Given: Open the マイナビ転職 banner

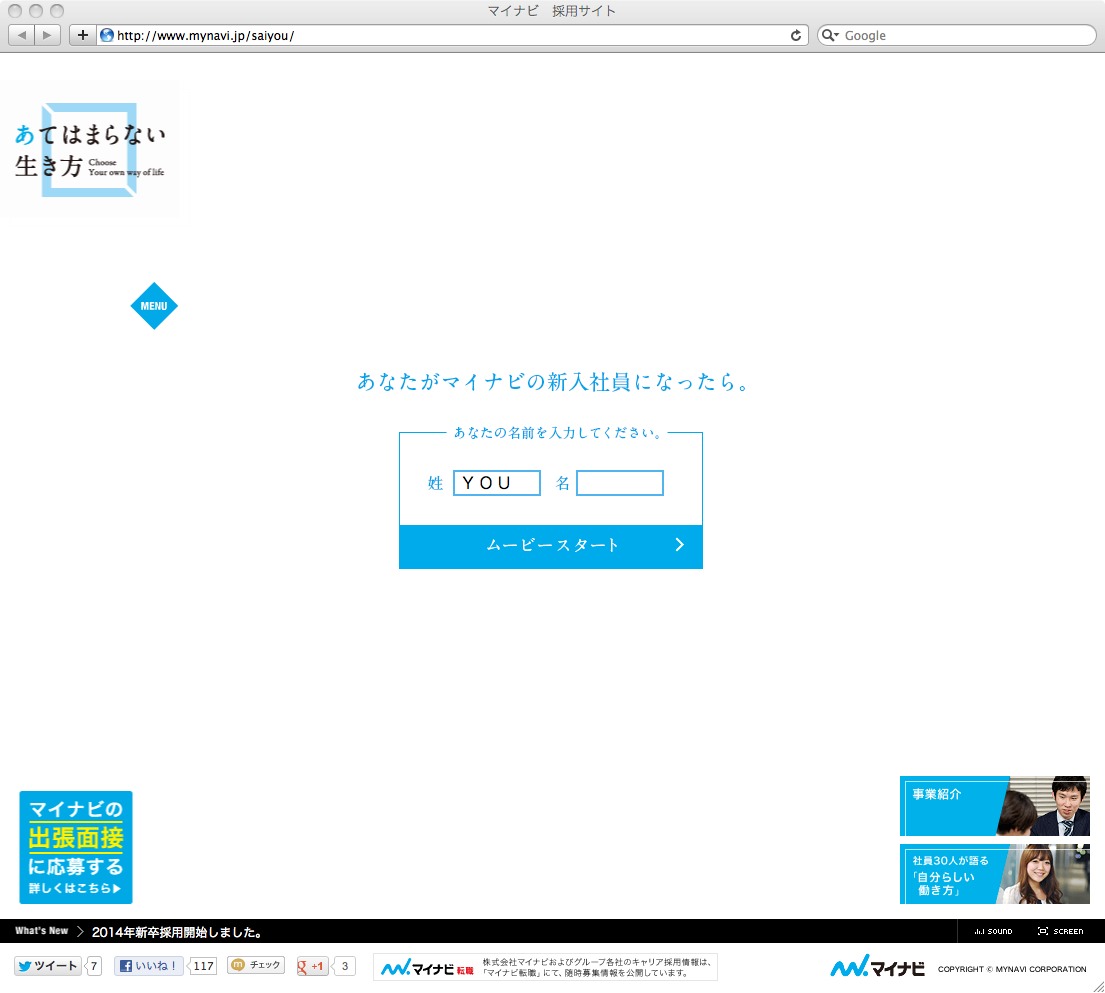Looking at the screenshot, I should tap(545, 967).
